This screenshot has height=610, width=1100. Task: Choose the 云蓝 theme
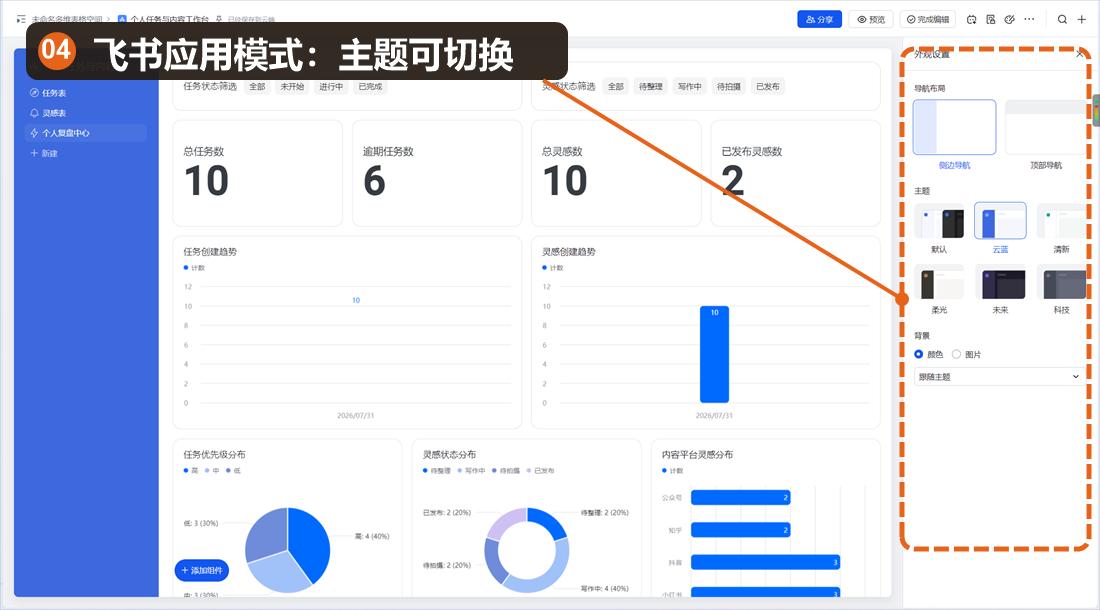point(1000,222)
